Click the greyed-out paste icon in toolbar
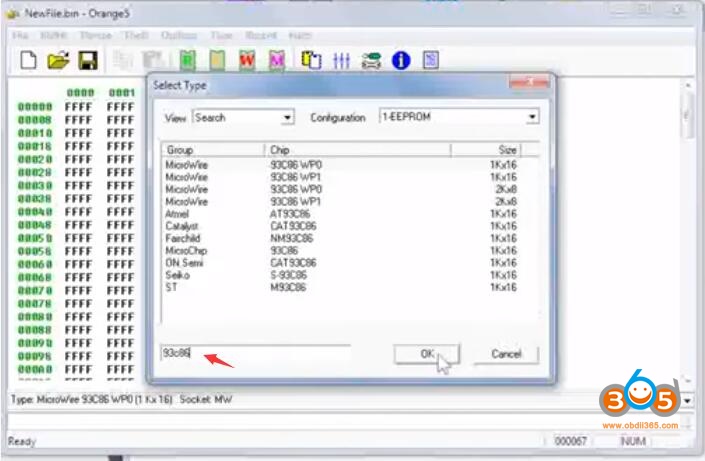Image resolution: width=705 pixels, height=461 pixels. coord(153,60)
